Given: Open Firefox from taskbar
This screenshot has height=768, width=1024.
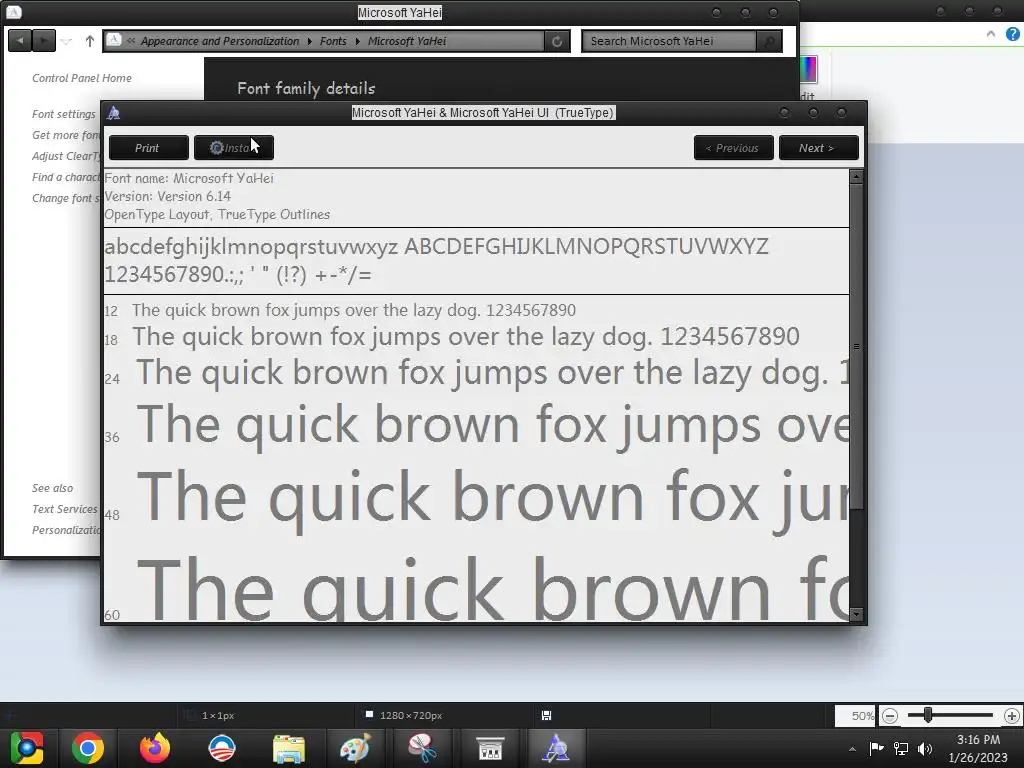Looking at the screenshot, I should pyautogui.click(x=155, y=748).
